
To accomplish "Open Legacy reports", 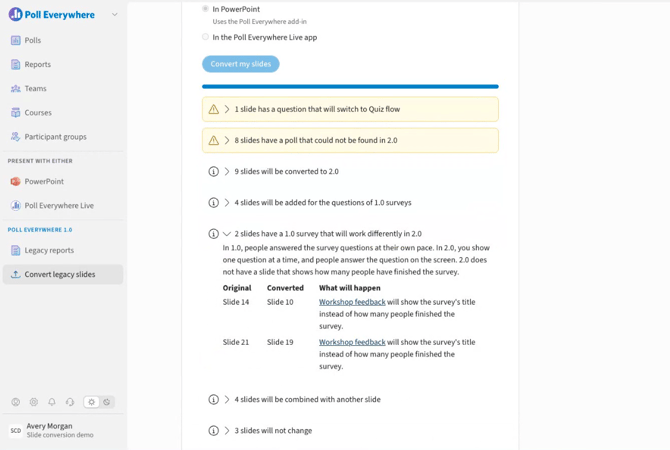I will pyautogui.click(x=49, y=250).
